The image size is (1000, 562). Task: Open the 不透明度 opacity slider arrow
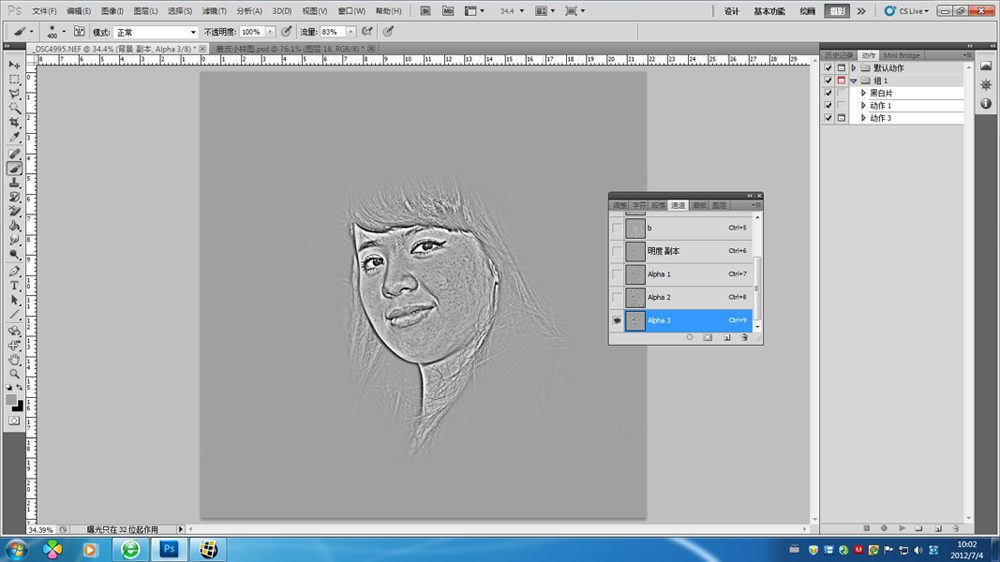pos(271,32)
